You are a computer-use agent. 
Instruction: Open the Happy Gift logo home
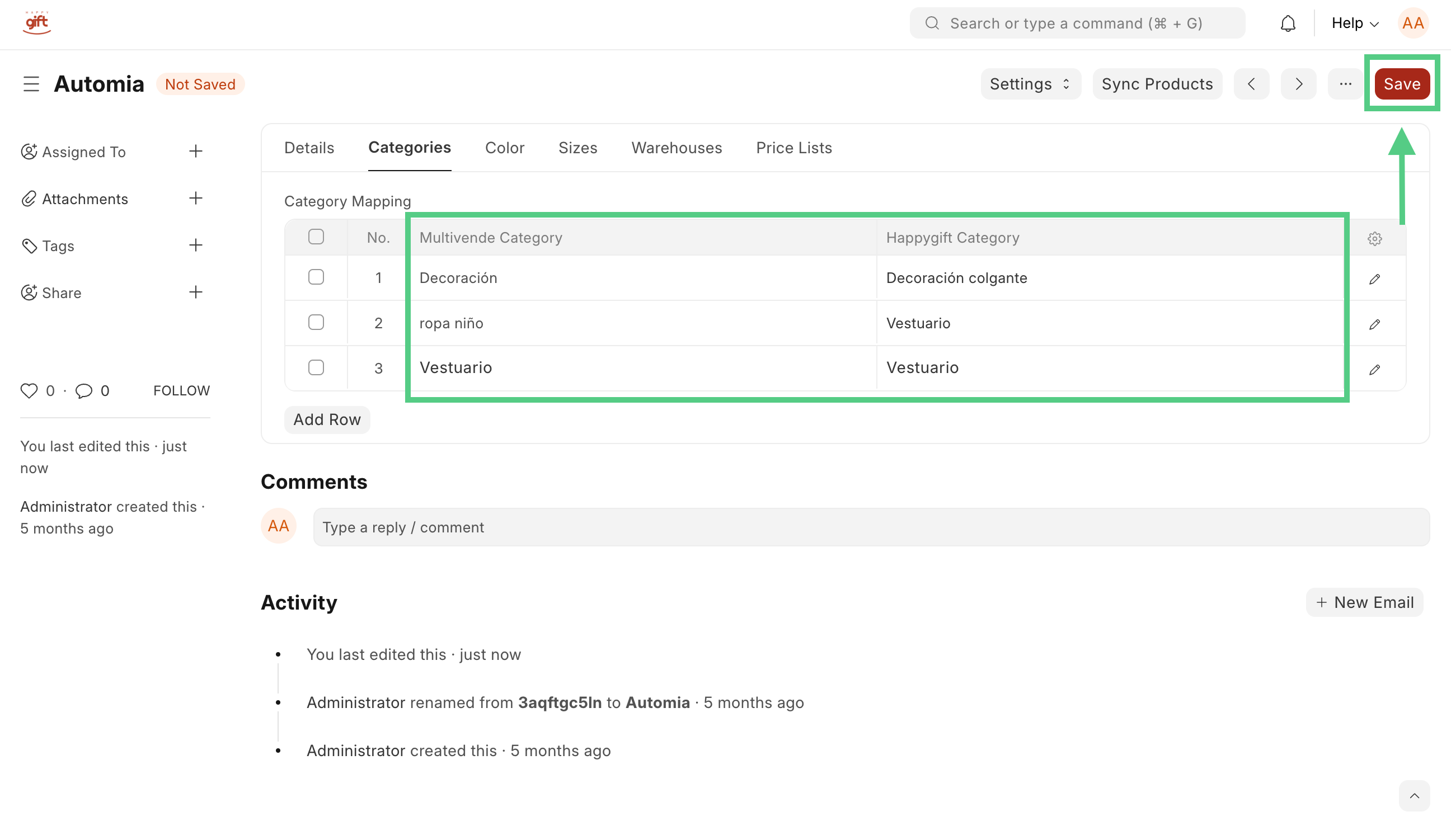point(37,23)
